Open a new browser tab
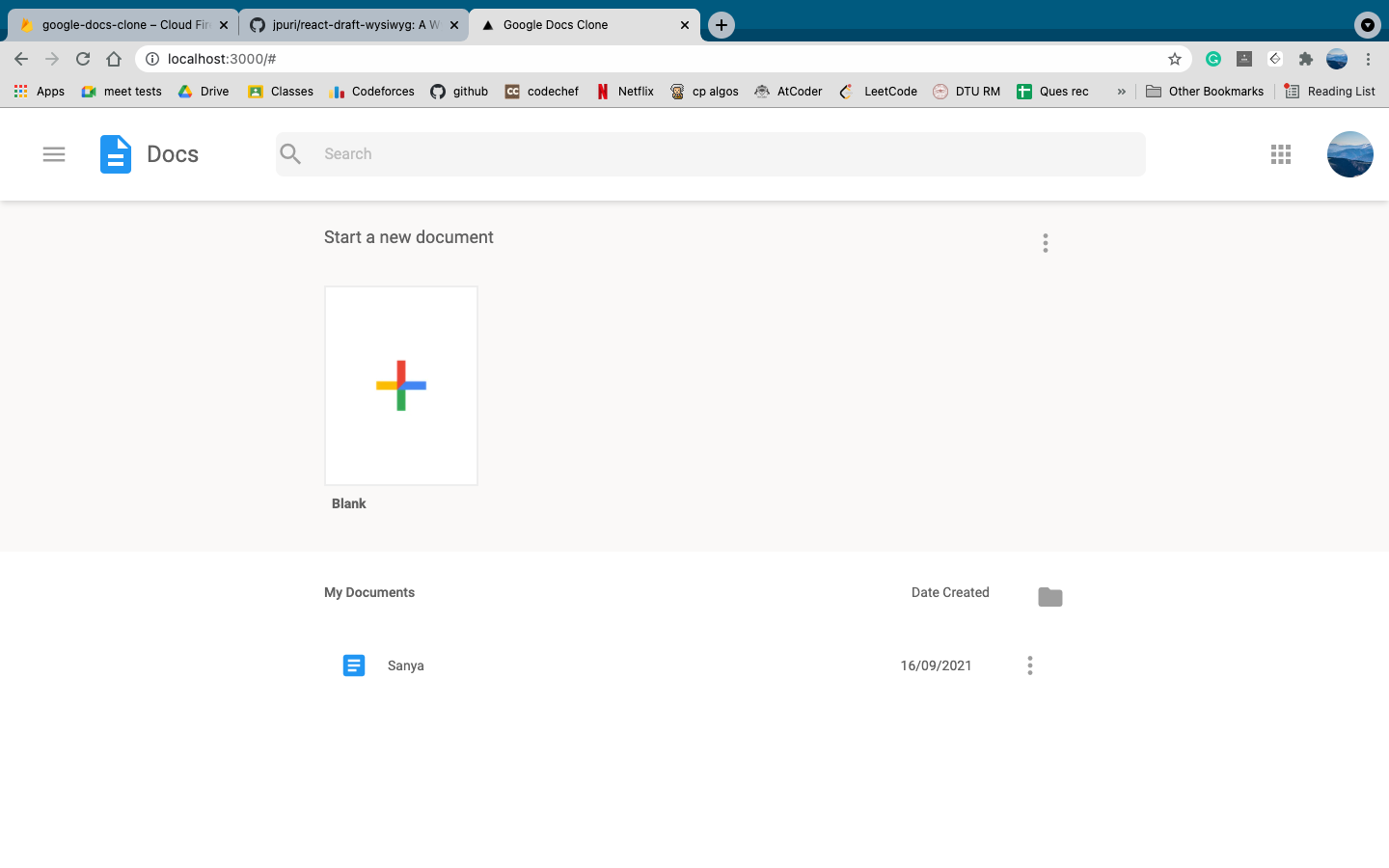Image resolution: width=1389 pixels, height=868 pixels. pyautogui.click(x=722, y=25)
